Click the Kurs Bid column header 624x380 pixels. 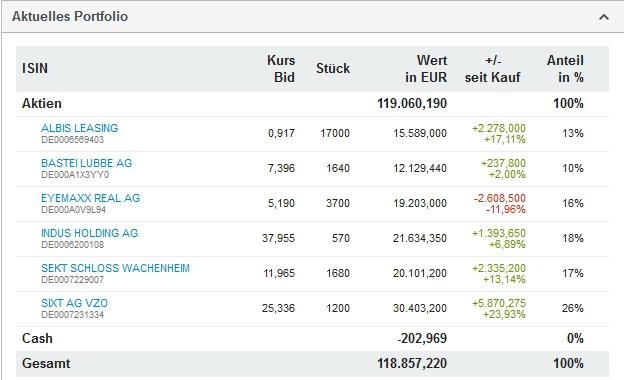coord(281,69)
